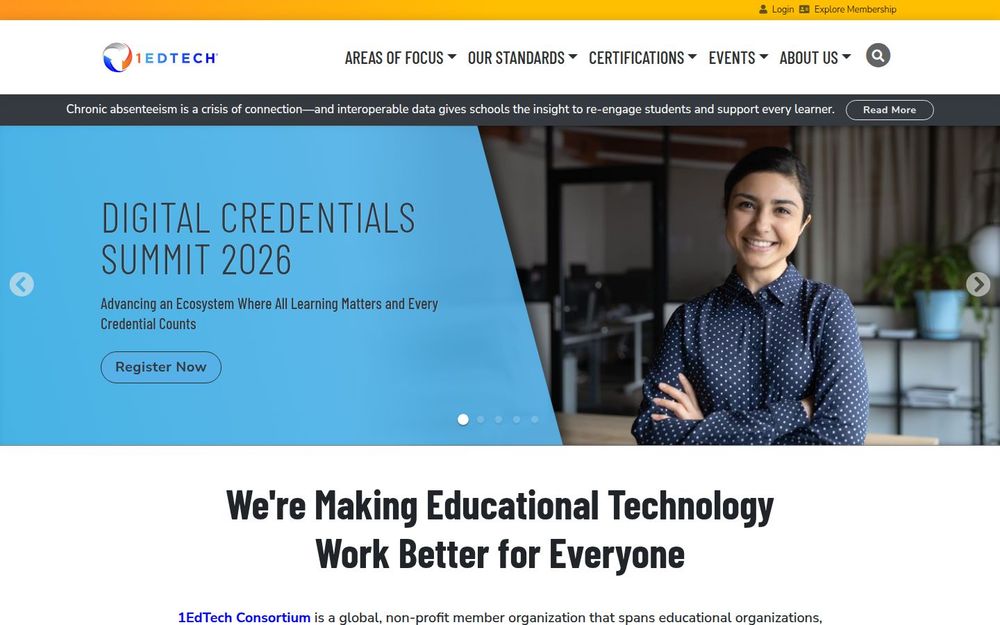Go to previous carousel slide arrow

coord(22,284)
